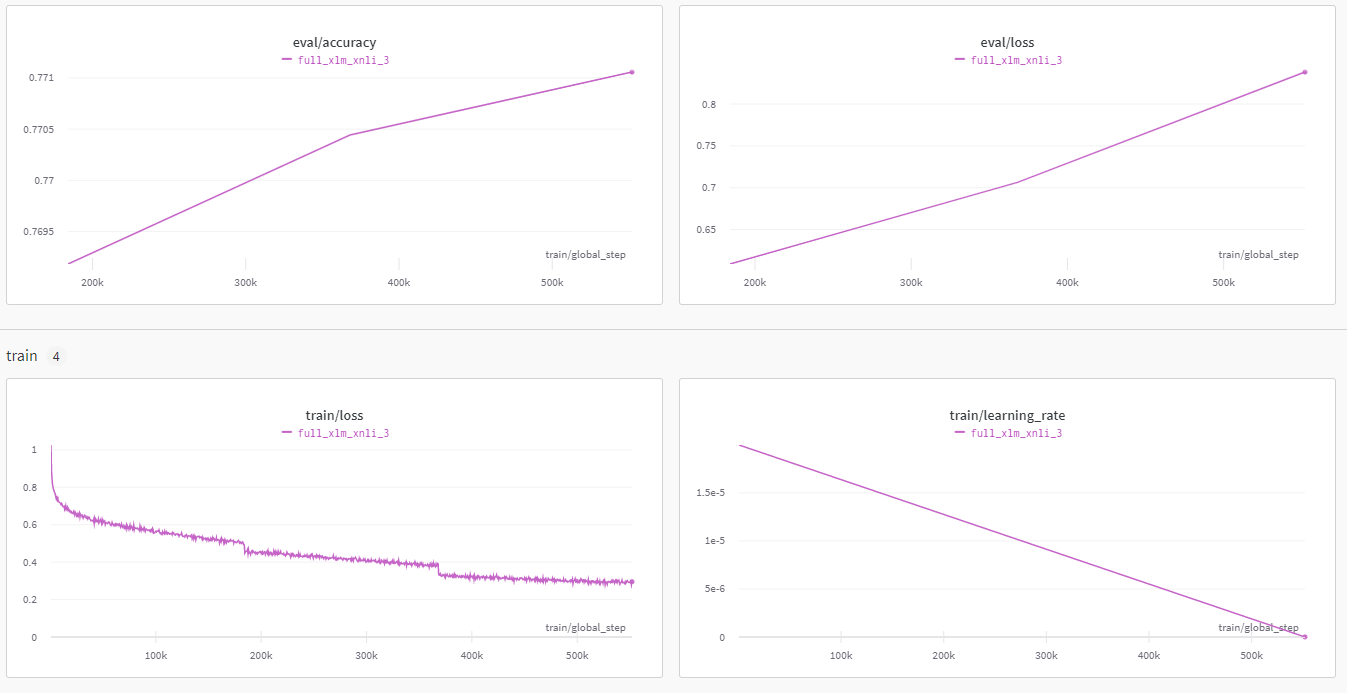The image size is (1347, 693).
Task: Select full_xlm_xnli_3 legend in eval/loss chart
Action: point(1016,60)
